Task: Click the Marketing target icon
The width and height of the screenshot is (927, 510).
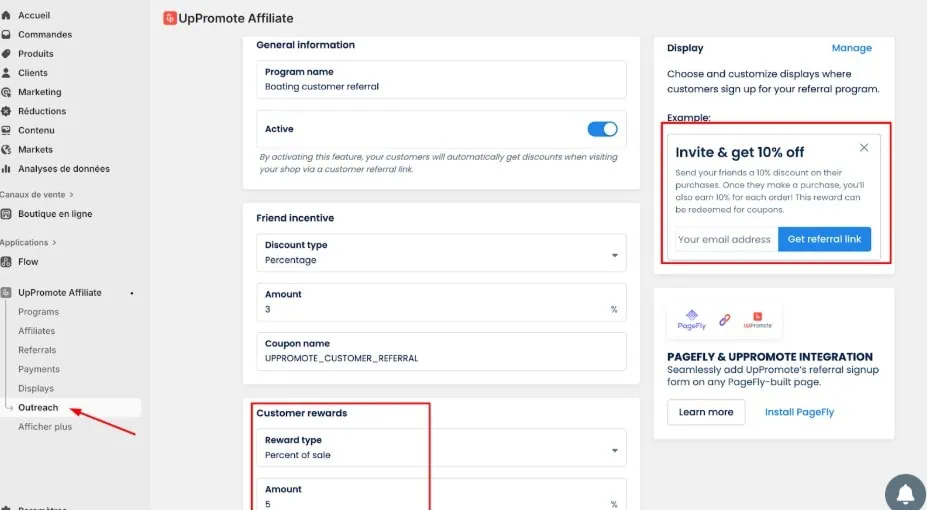Action: tap(6, 92)
